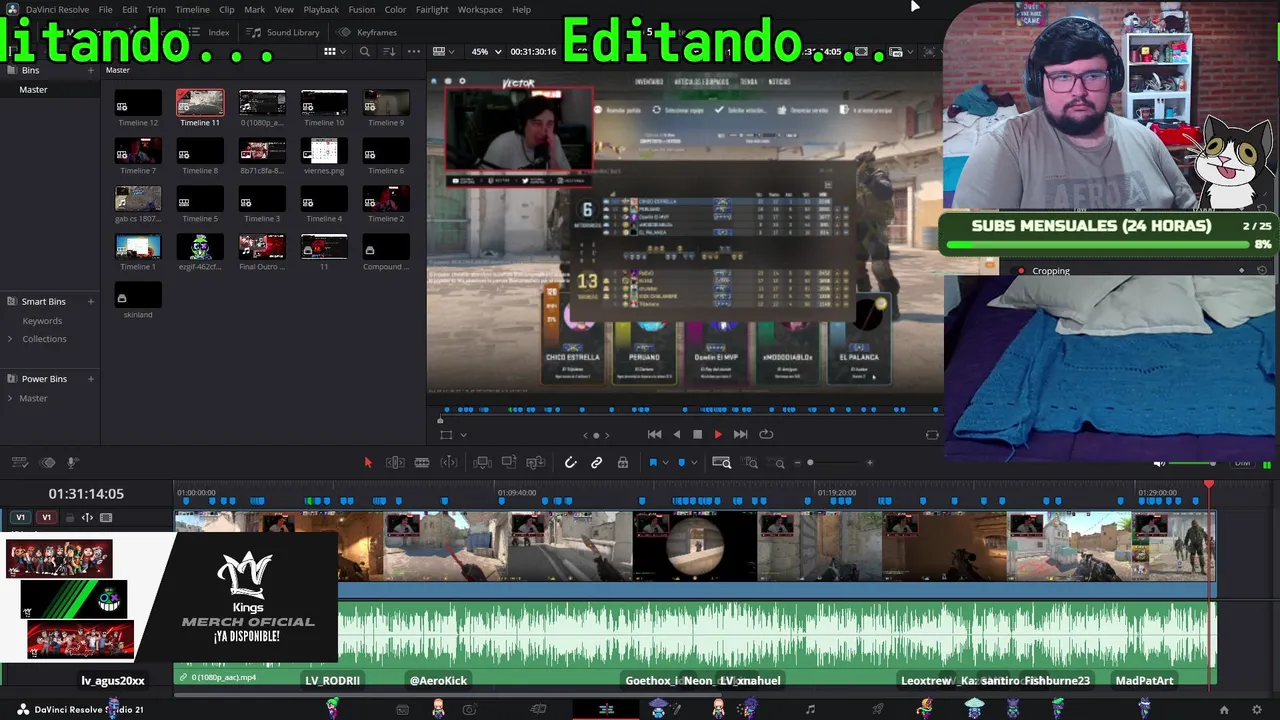Click the voiceover microphone icon
This screenshot has height=720, width=1280.
coord(72,462)
